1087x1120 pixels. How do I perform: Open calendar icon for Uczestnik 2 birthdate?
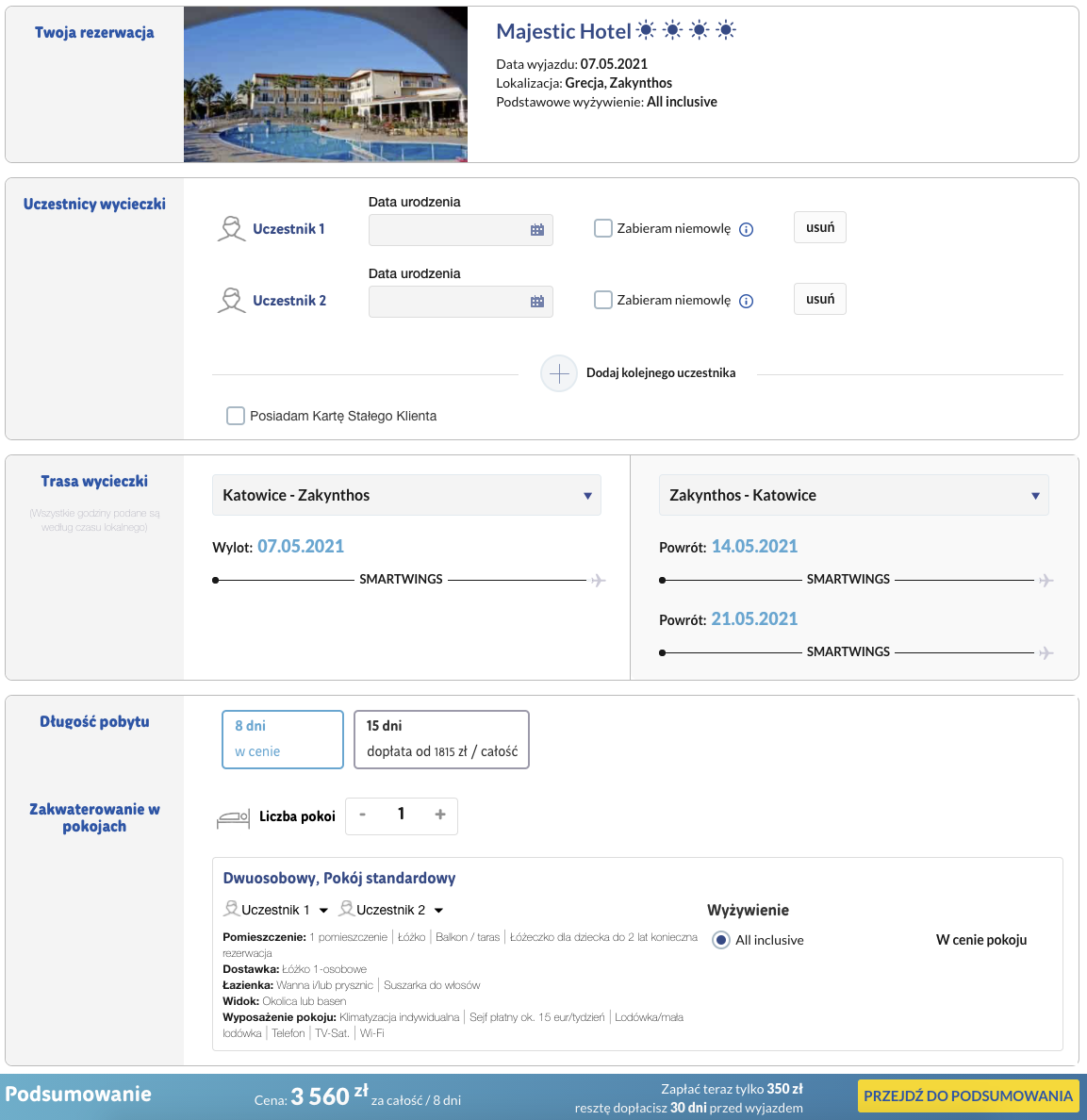click(x=537, y=302)
